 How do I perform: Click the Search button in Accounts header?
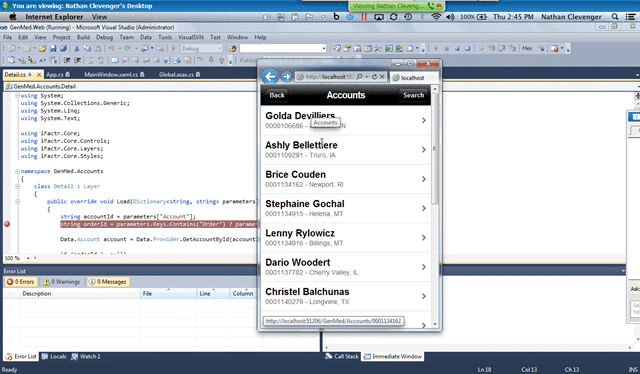(413, 95)
